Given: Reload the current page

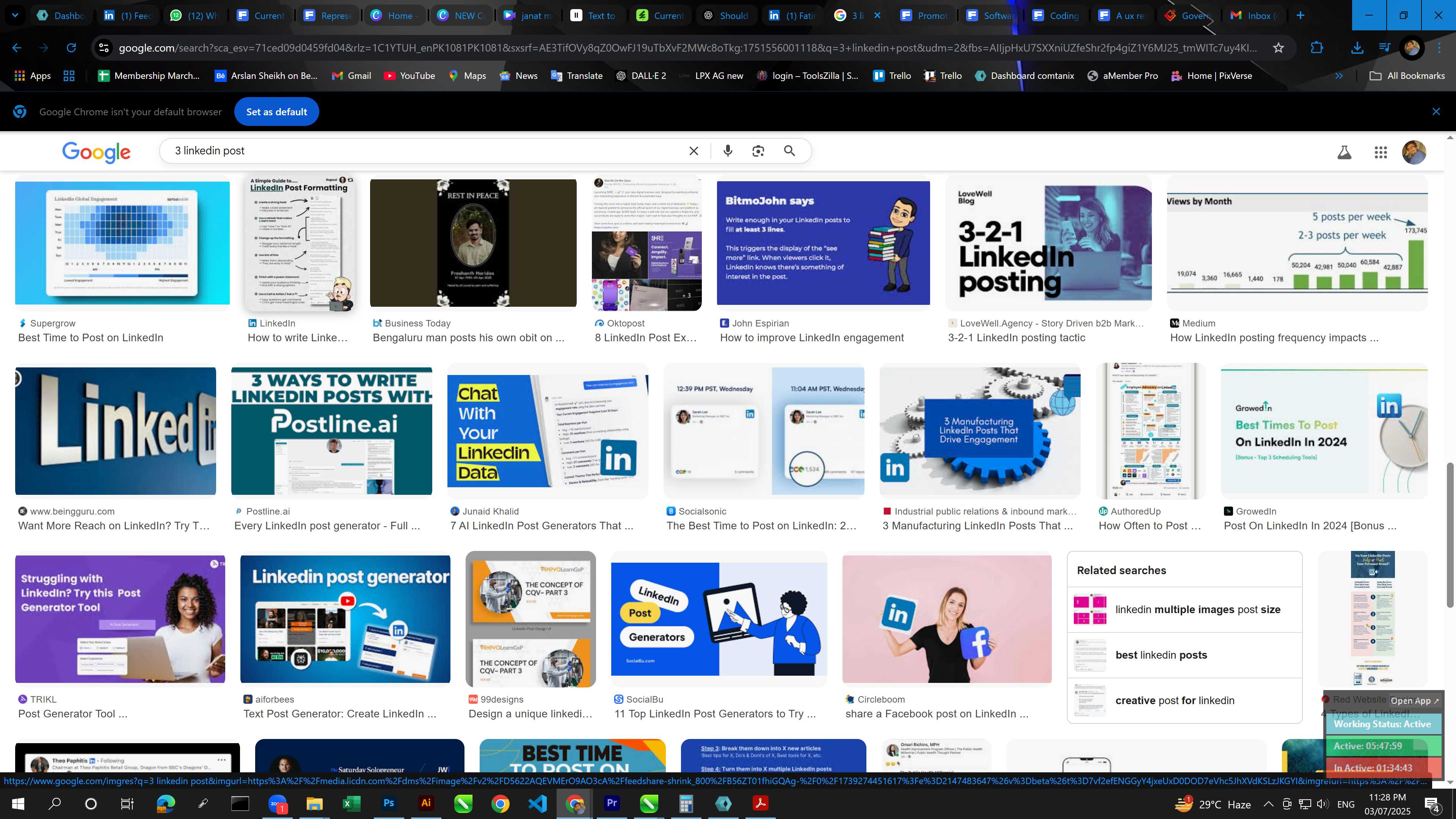Looking at the screenshot, I should [71, 48].
